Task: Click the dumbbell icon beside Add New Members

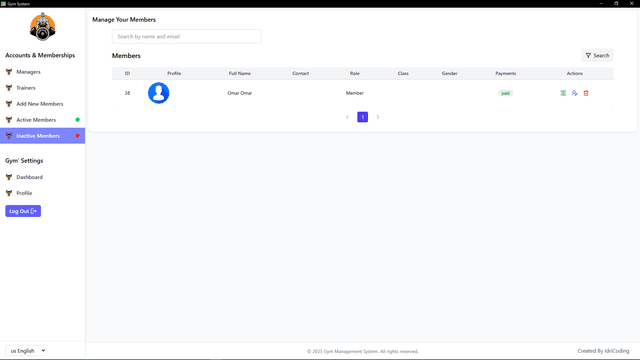Action: tap(9, 104)
